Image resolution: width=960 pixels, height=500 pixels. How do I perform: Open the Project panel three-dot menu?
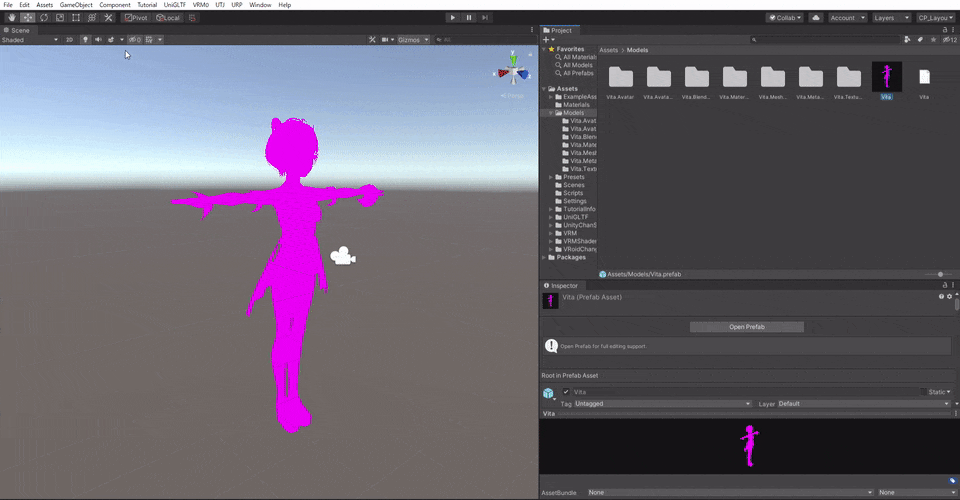point(953,30)
